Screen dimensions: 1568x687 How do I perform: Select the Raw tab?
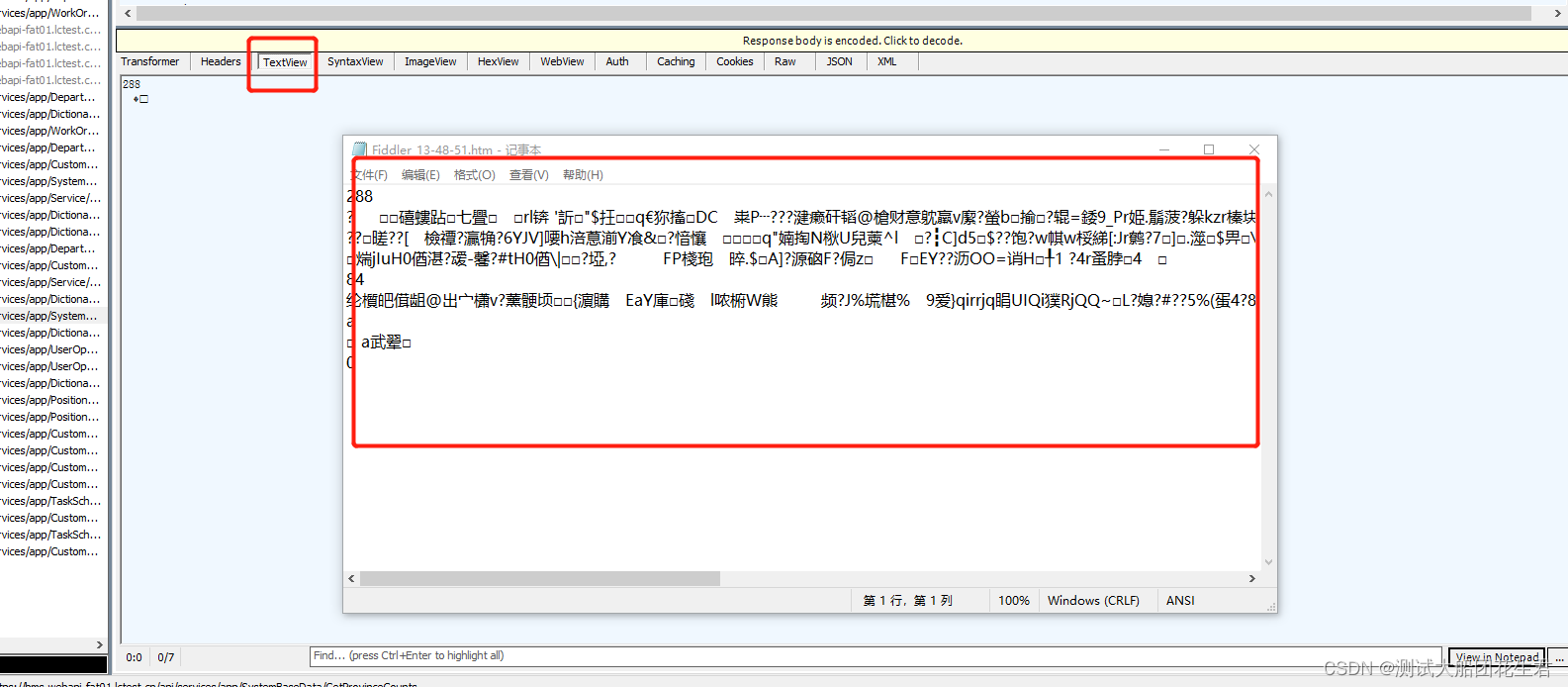785,61
